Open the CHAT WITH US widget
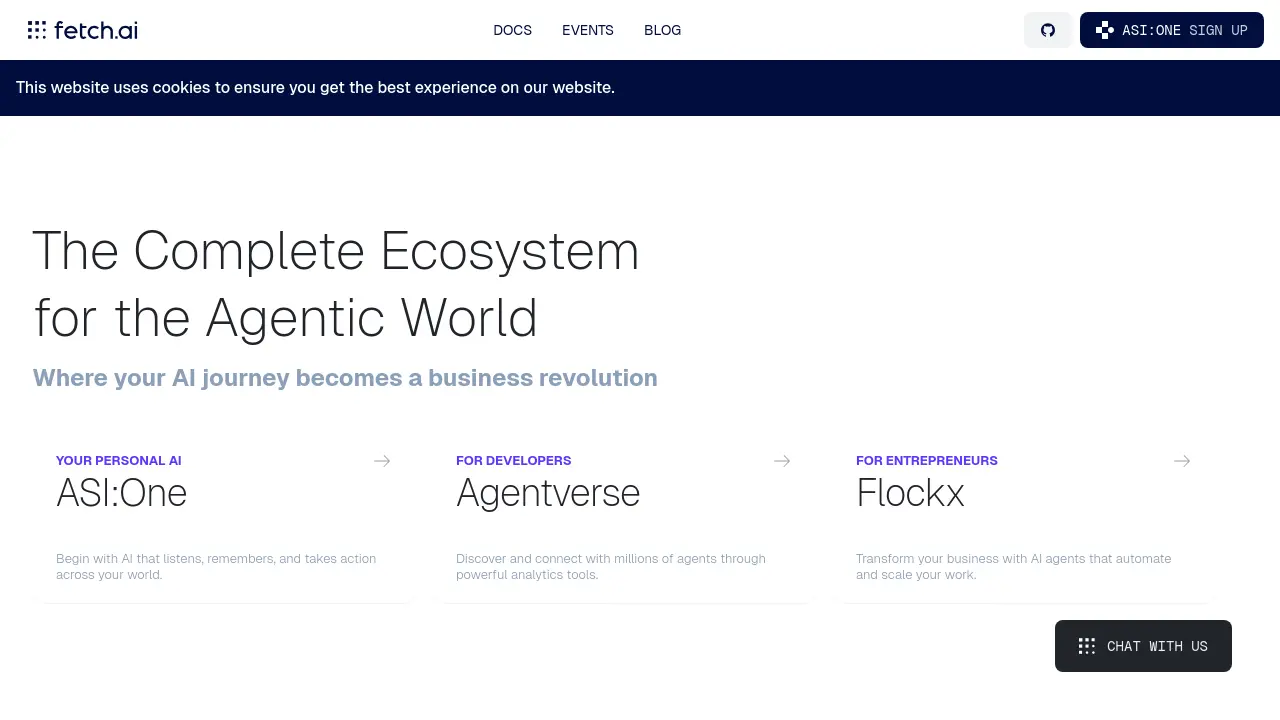Image resolution: width=1280 pixels, height=720 pixels. 1143,646
